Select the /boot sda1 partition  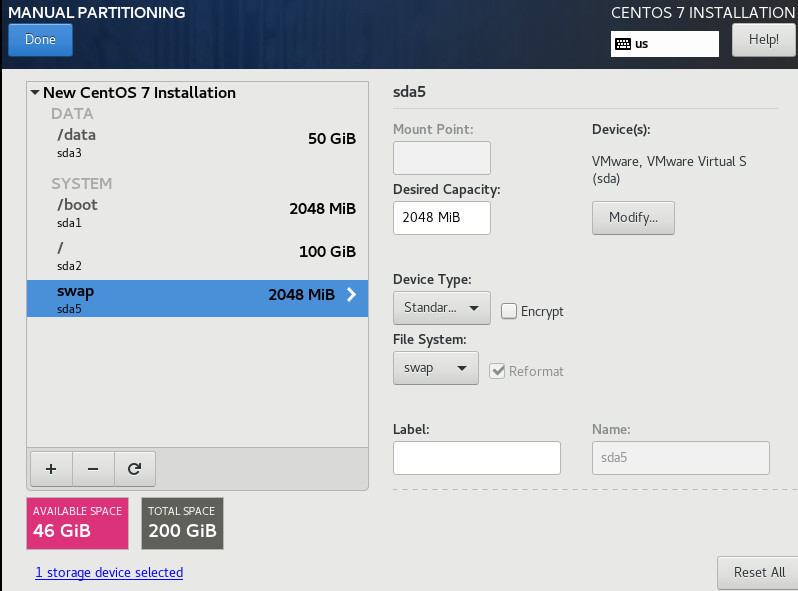click(197, 211)
